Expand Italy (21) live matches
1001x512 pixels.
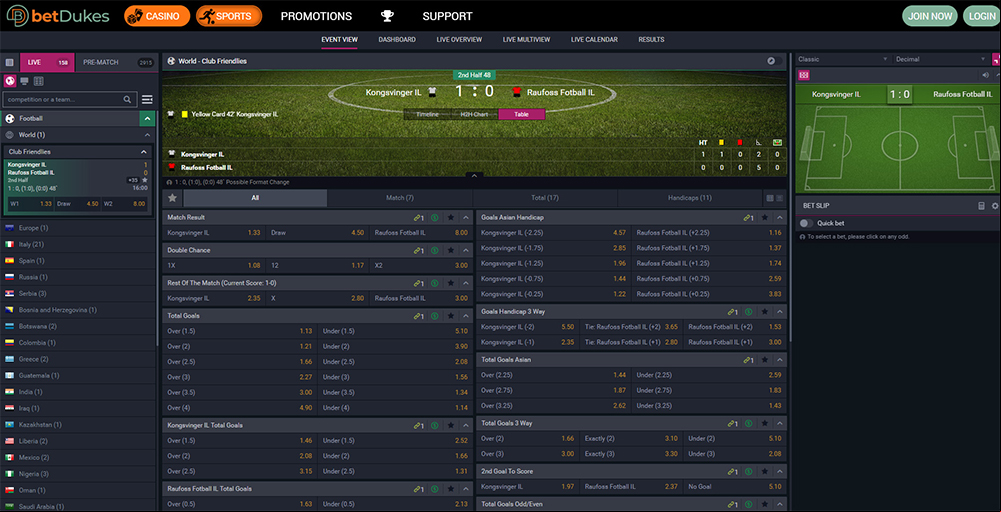[79, 245]
